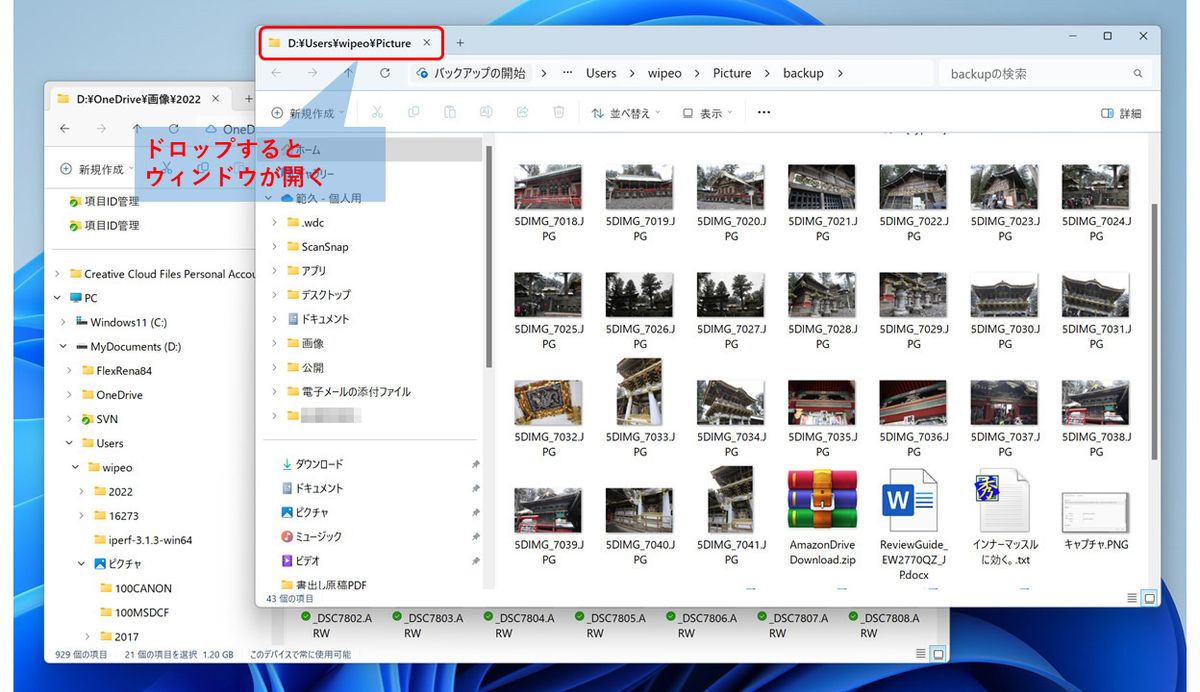
Task: Click the share icon in toolbar
Action: 522,113
